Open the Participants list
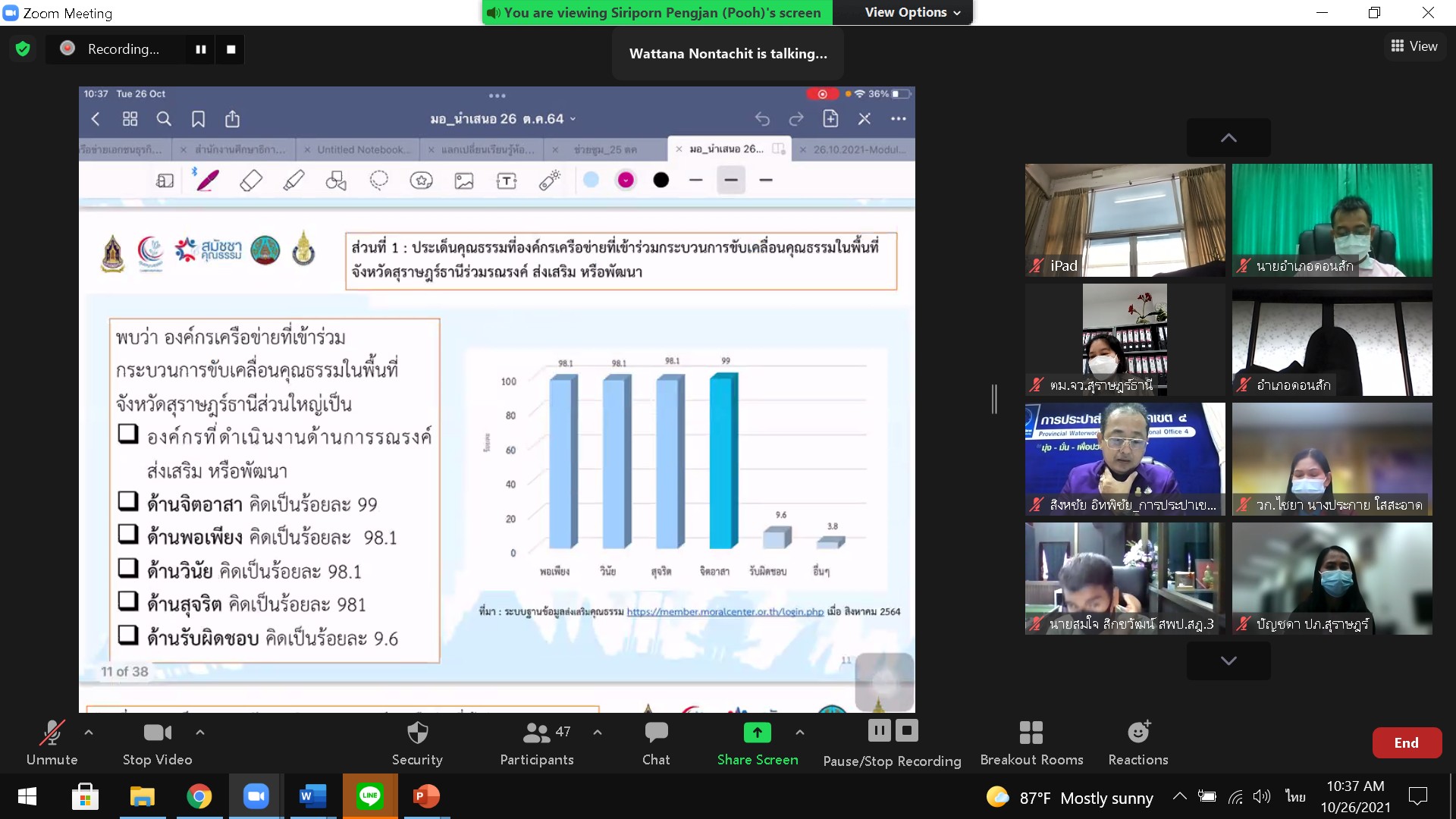 tap(536, 733)
